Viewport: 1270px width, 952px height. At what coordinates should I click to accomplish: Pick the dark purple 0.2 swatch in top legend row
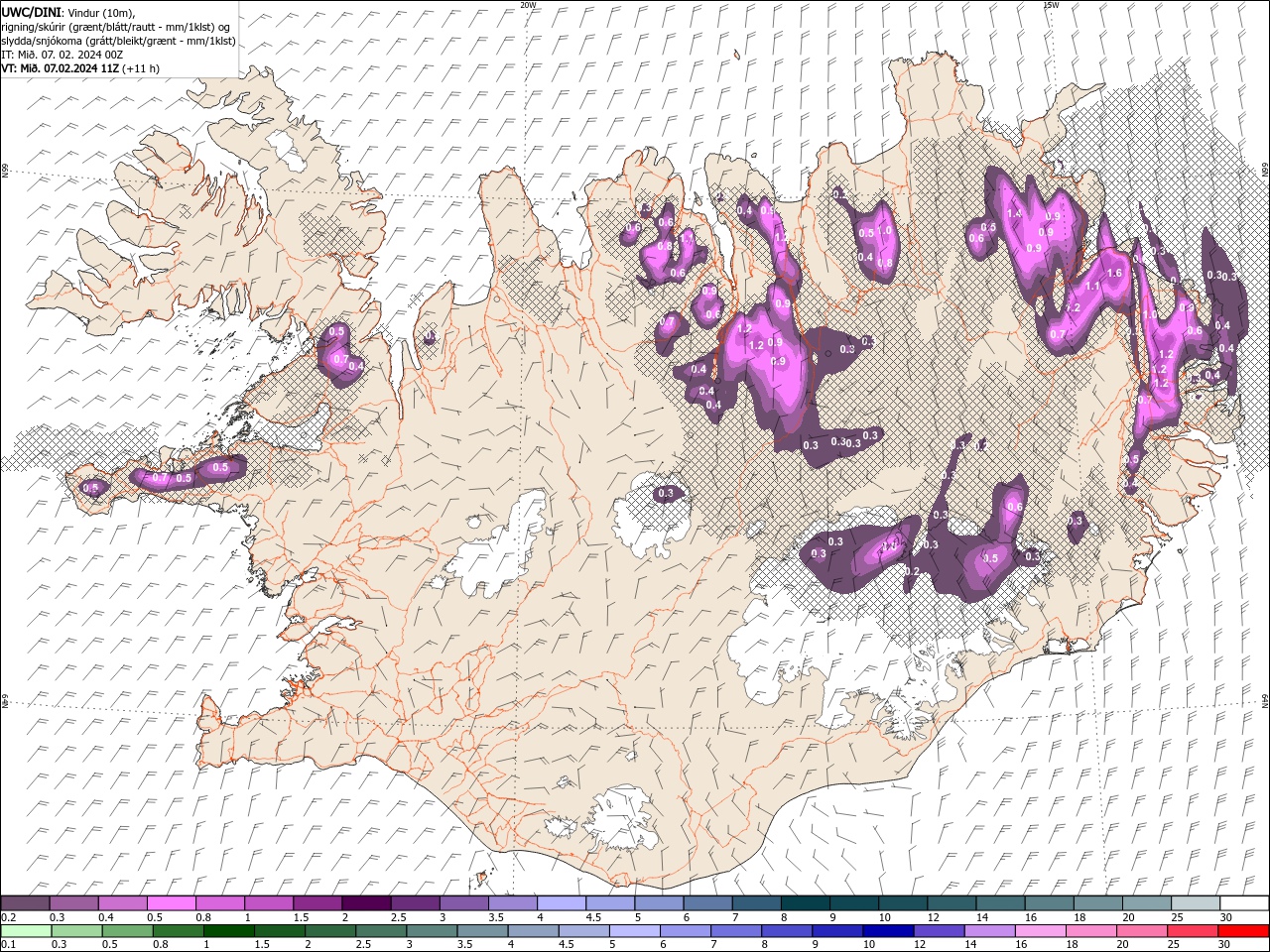[25, 903]
